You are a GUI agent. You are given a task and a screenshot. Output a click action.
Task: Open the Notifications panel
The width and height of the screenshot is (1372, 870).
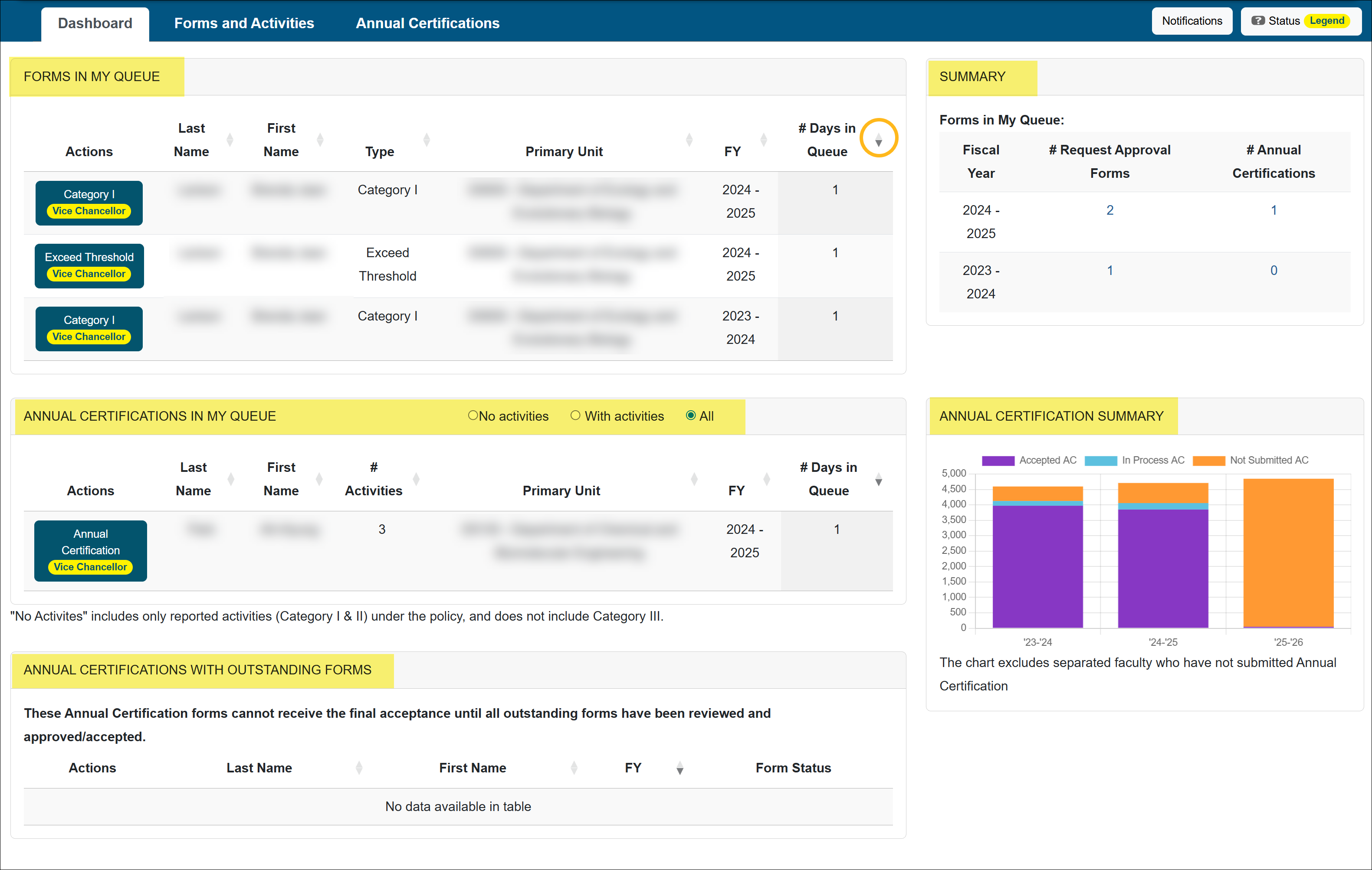pos(1192,20)
